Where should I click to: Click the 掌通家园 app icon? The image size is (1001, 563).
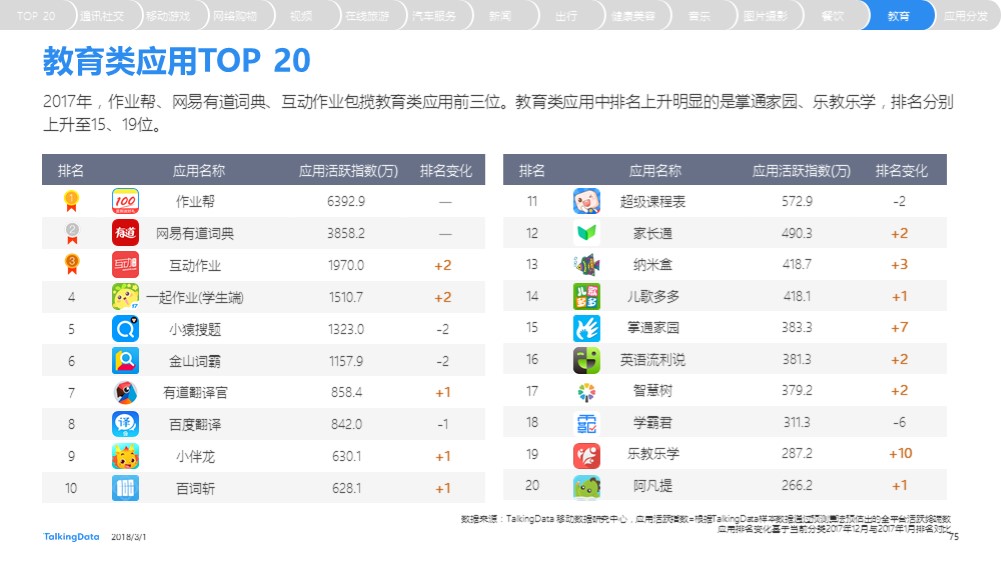pyautogui.click(x=586, y=327)
